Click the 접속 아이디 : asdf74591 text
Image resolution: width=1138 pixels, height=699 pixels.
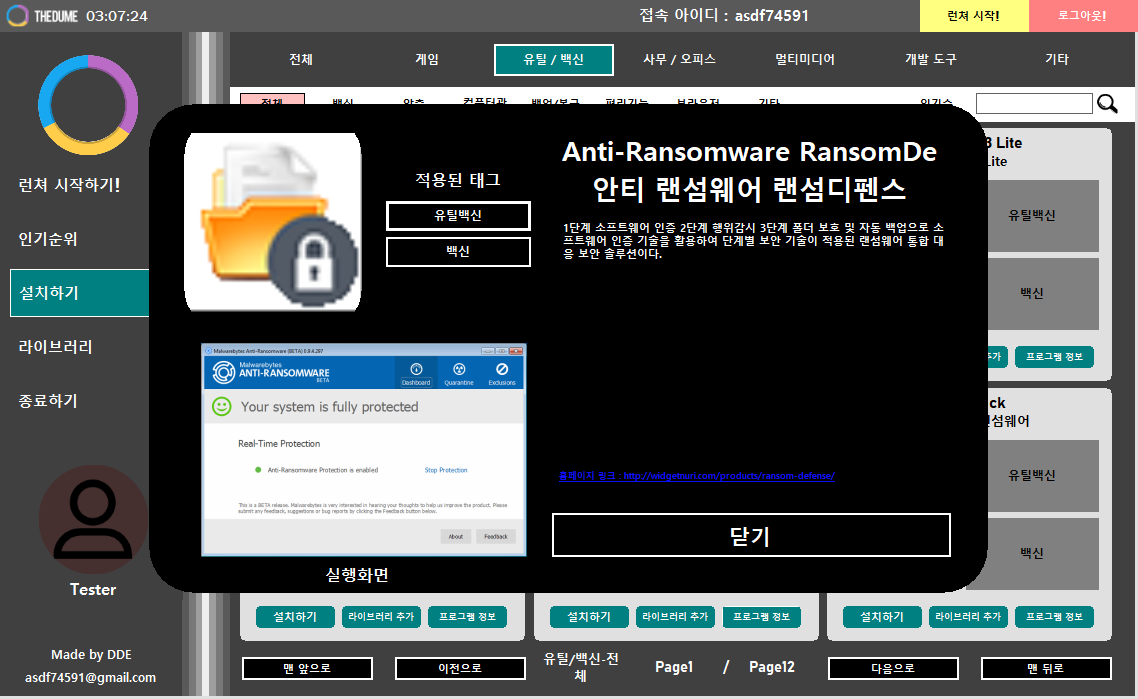click(724, 15)
